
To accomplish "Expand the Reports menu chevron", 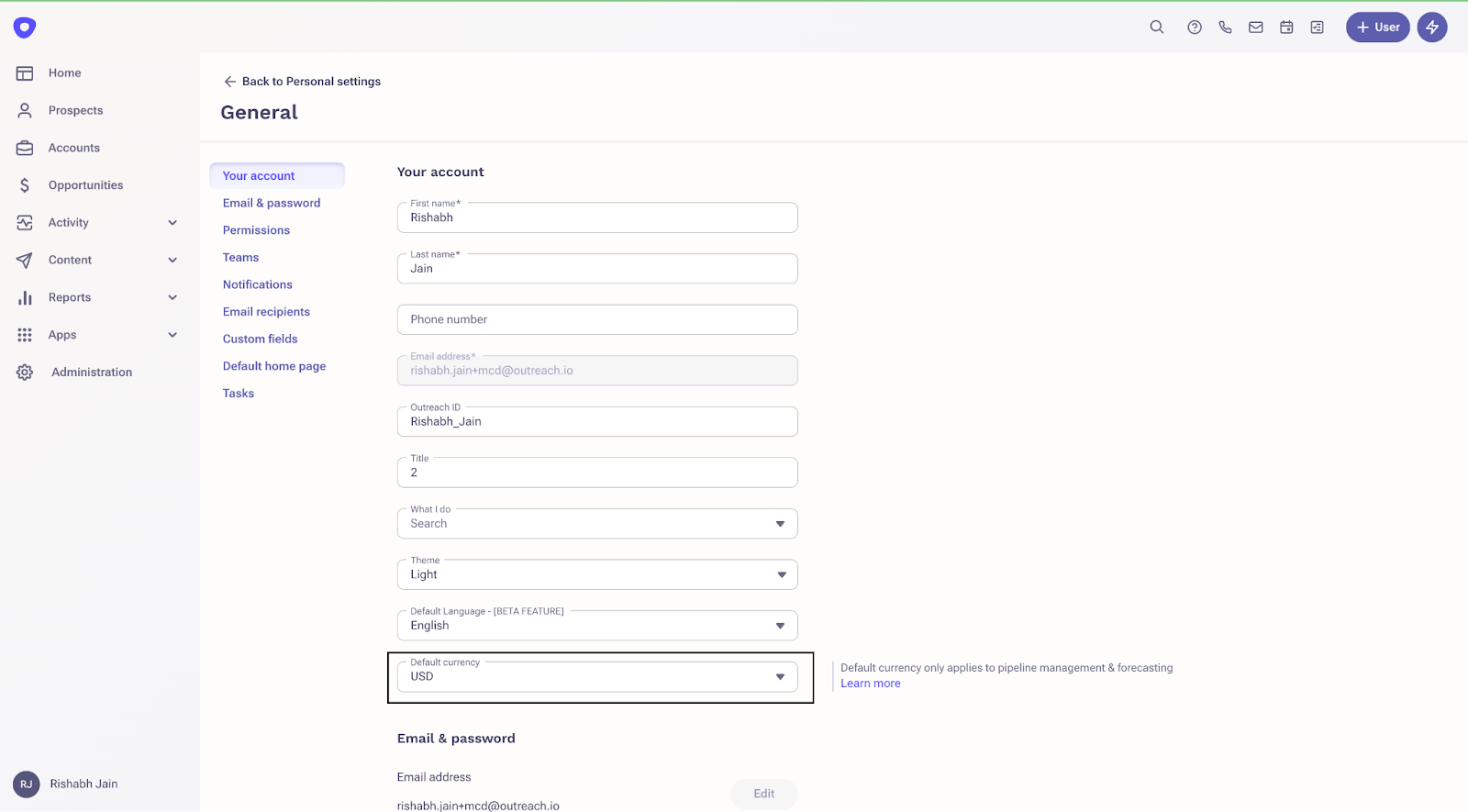I will [172, 297].
